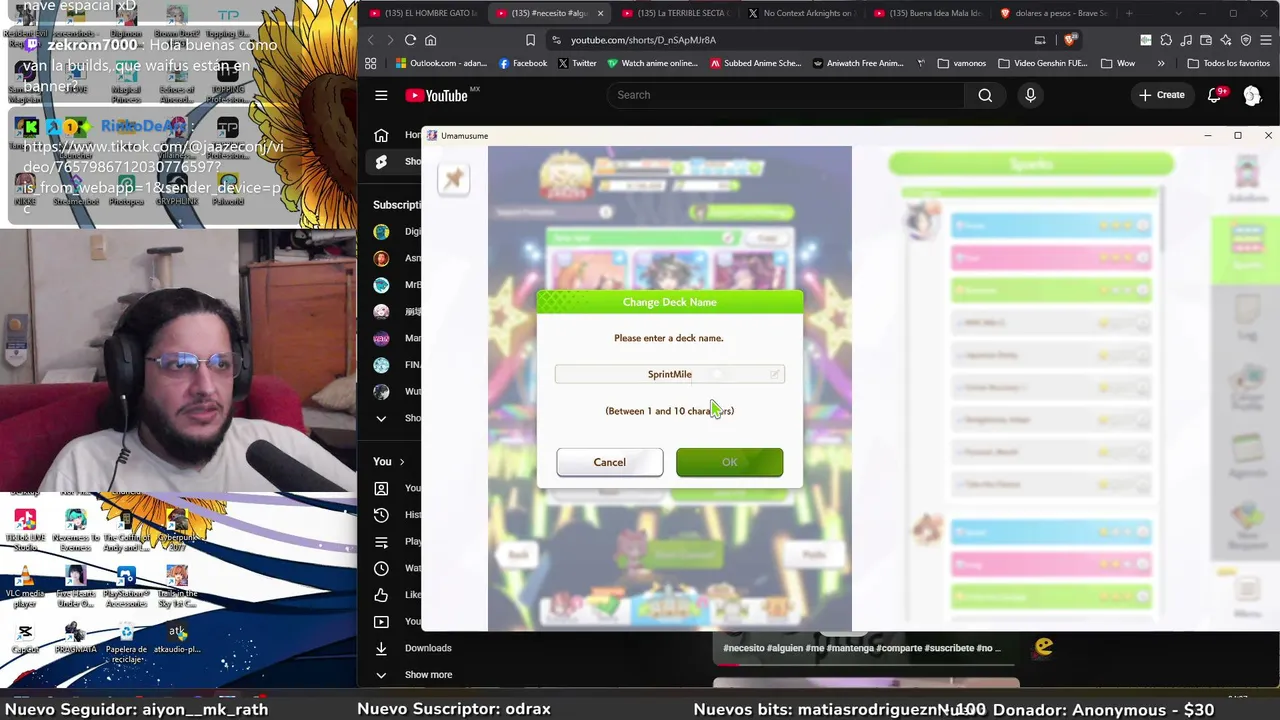Screen dimensions: 1280x720
Task: Open the Facebook bookmark
Action: pyautogui.click(x=522, y=63)
